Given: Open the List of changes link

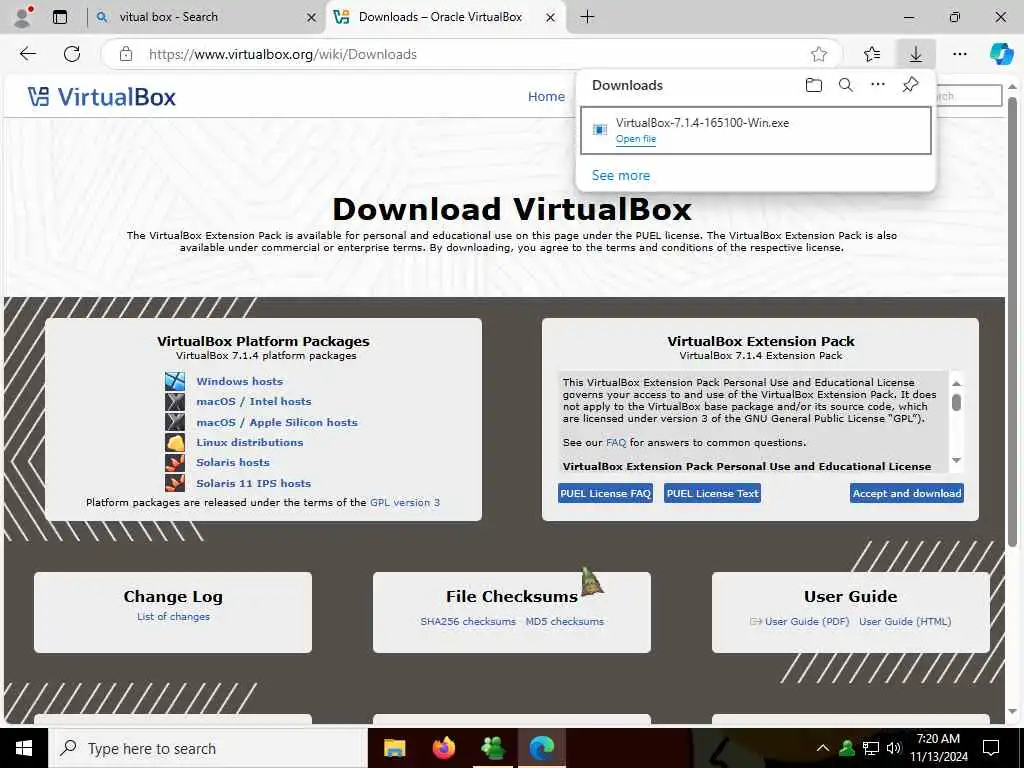Looking at the screenshot, I should pyautogui.click(x=173, y=616).
